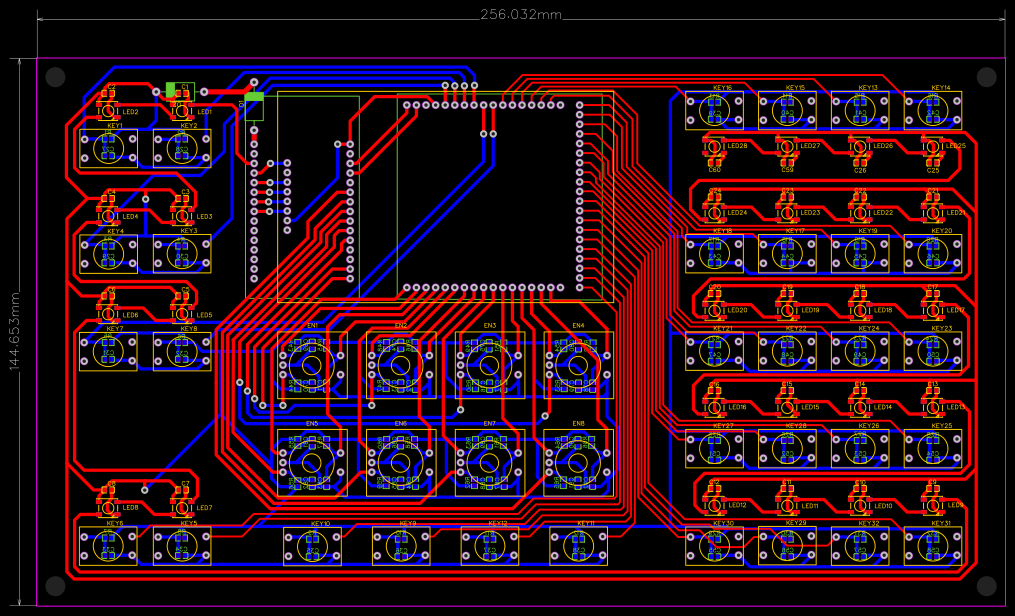Select the KEY31 switch in the bottom-right corner
Screen dimensions: 1015x616
935,548
